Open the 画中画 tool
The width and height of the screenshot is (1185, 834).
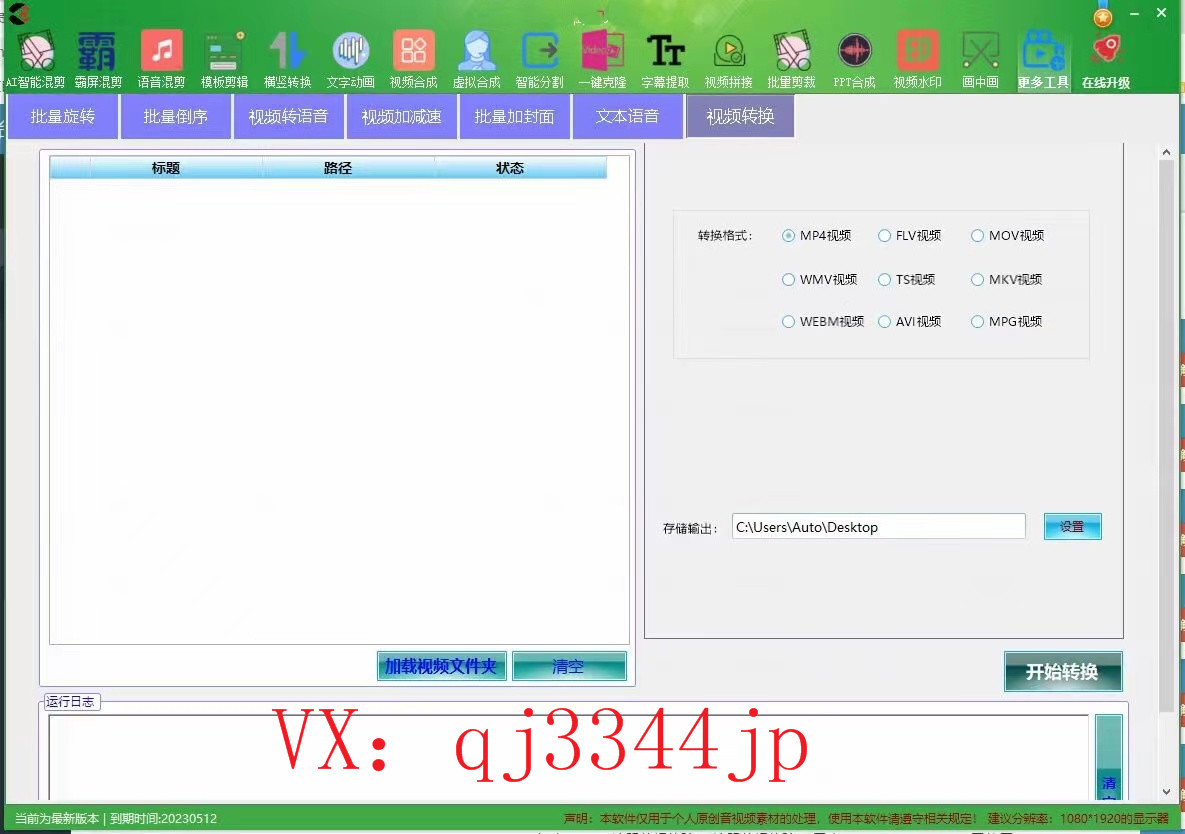pos(980,60)
